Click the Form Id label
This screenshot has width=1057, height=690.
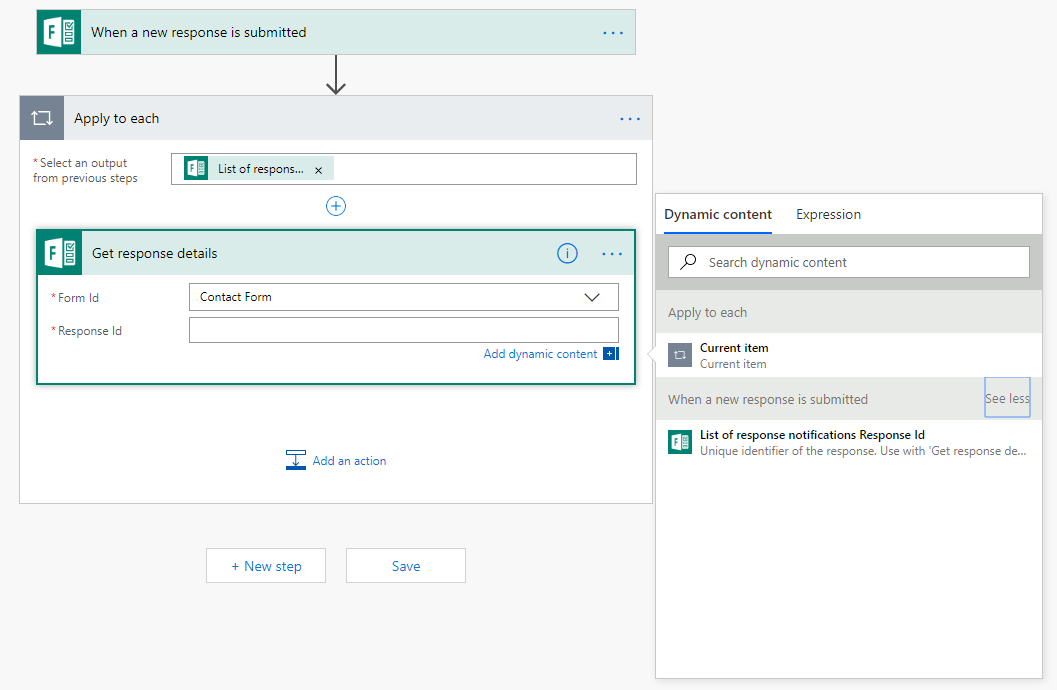[78, 298]
